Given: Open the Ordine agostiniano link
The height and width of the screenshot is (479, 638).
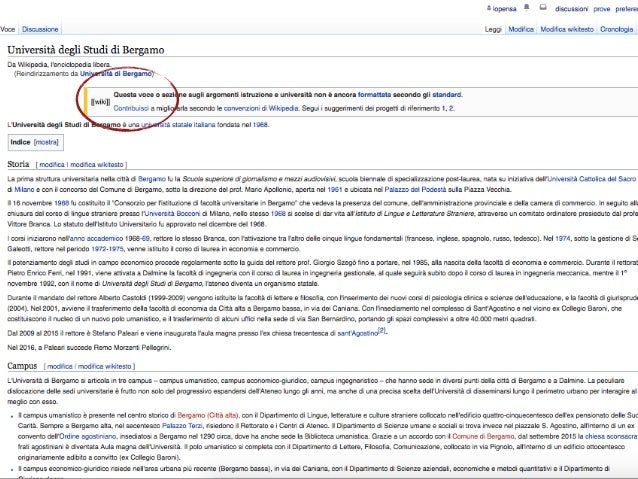Looking at the screenshot, I should 87,436.
